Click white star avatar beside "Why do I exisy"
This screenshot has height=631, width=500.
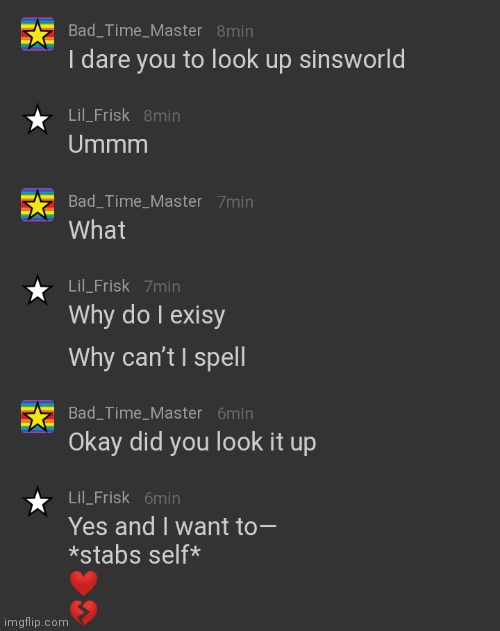pyautogui.click(x=37, y=290)
